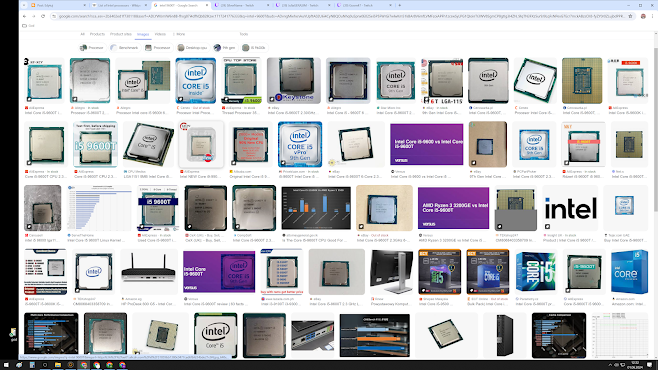
Task: Open the Core i5 vPro 9th Gen thumbnail
Action: tap(300, 144)
